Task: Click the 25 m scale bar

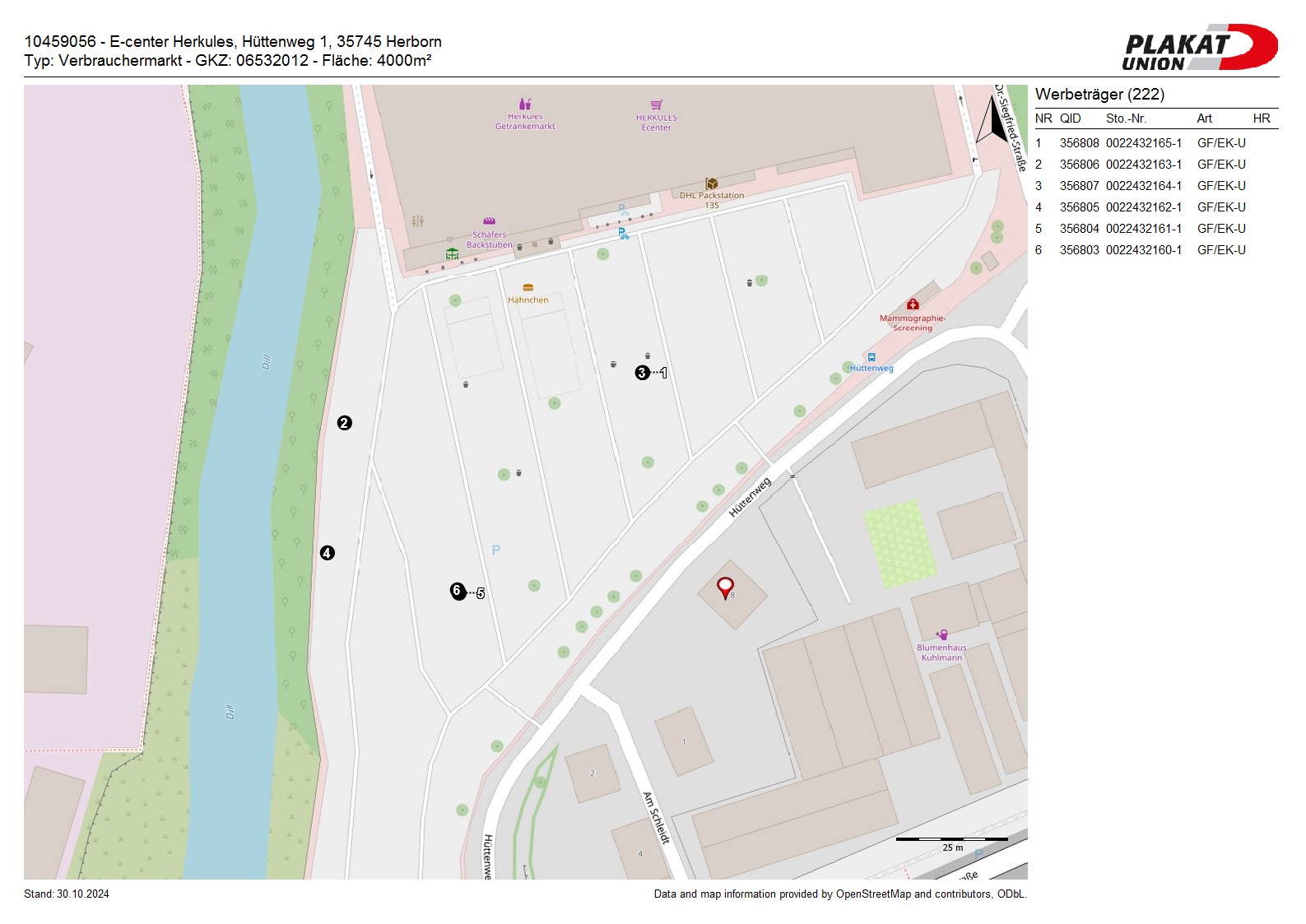Action: [951, 839]
